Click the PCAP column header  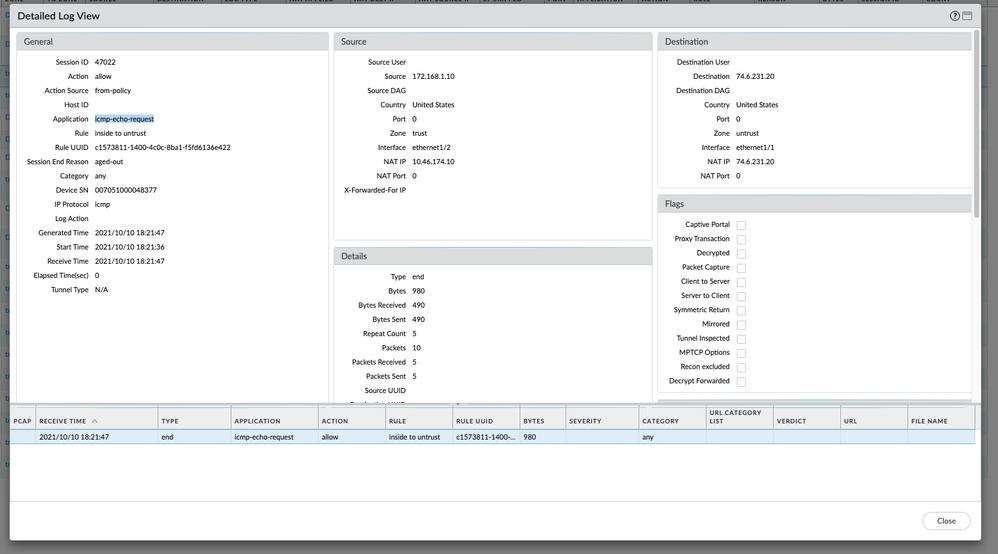click(x=22, y=421)
